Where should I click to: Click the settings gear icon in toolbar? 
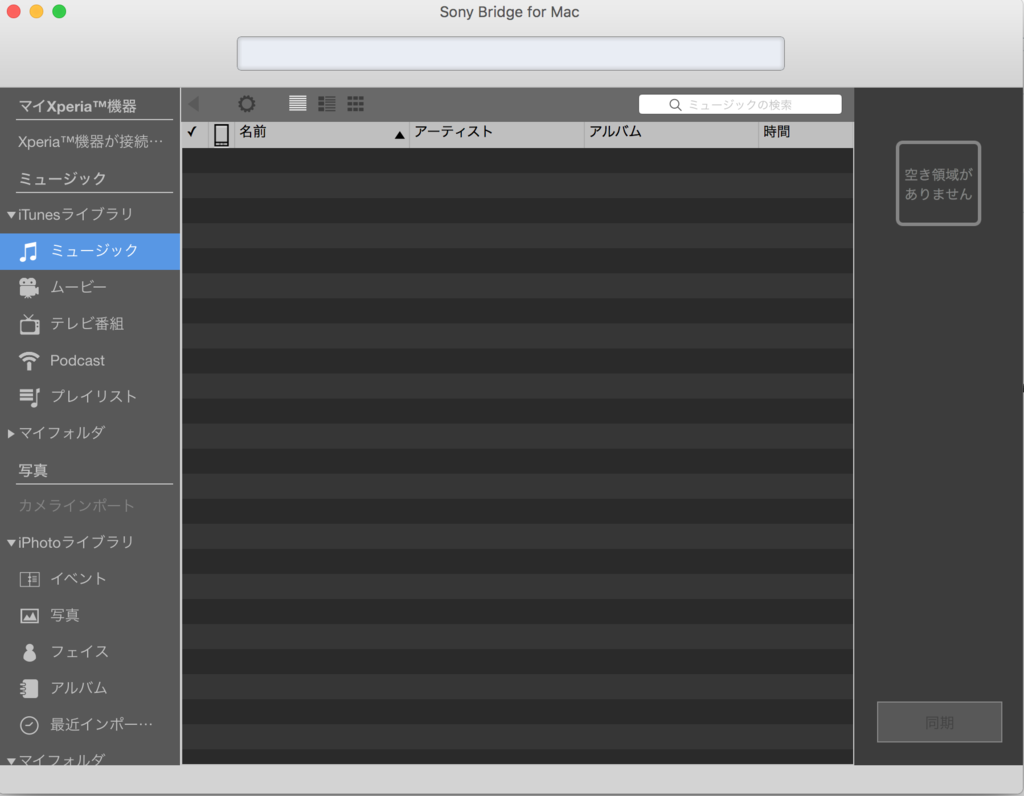tap(246, 104)
